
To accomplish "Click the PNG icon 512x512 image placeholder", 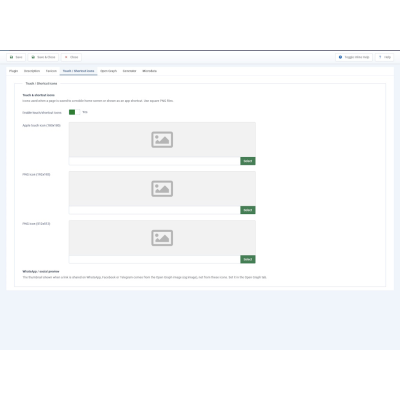I will coord(162,238).
